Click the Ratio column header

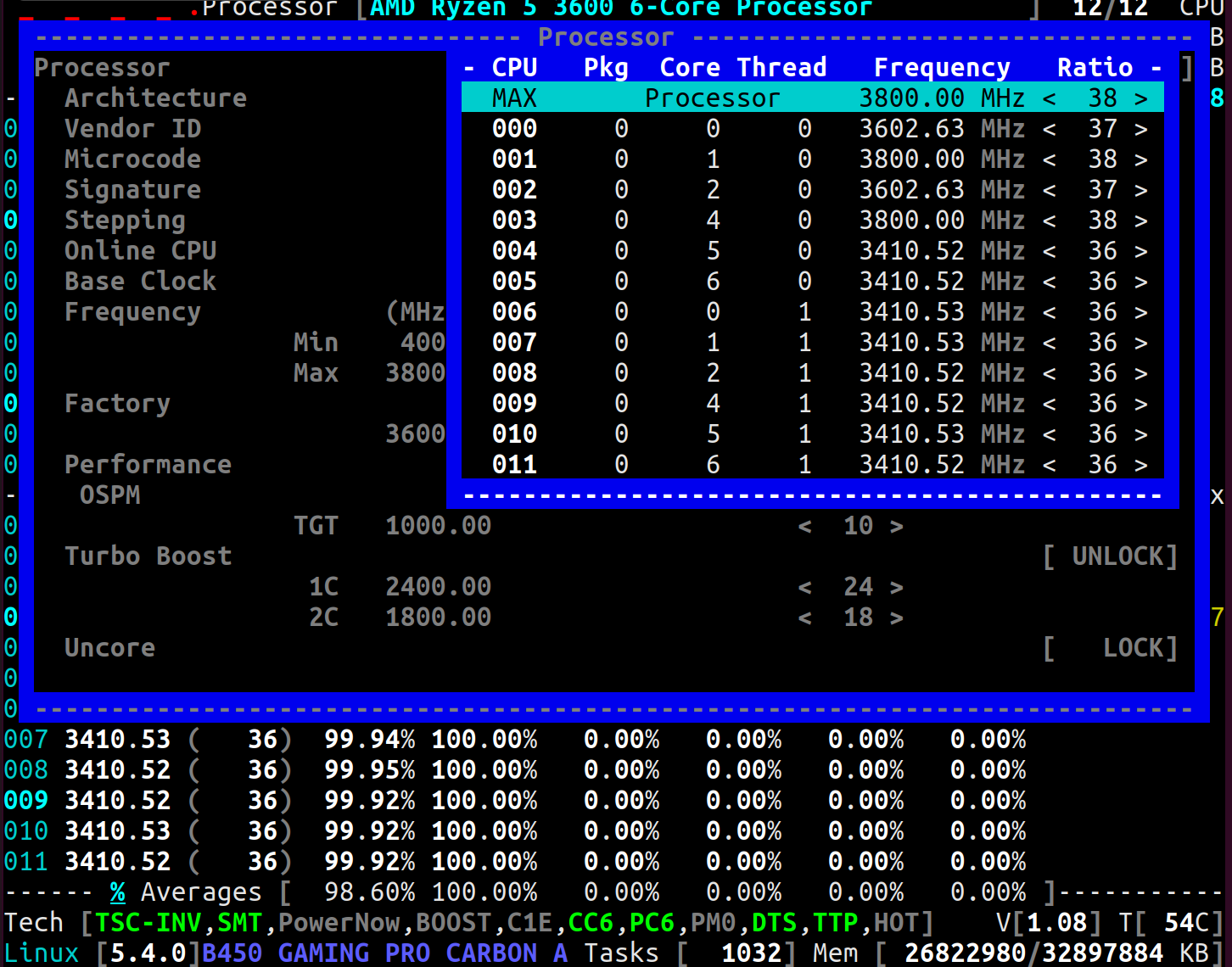point(1095,68)
